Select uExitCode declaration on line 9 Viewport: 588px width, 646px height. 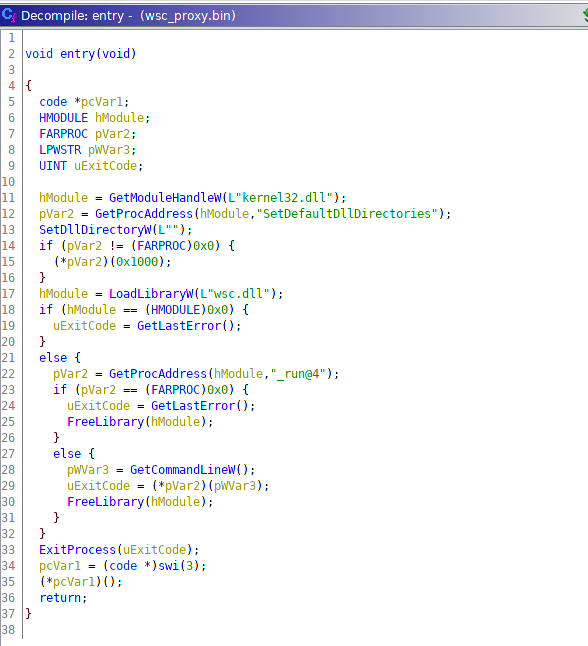[x=105, y=166]
